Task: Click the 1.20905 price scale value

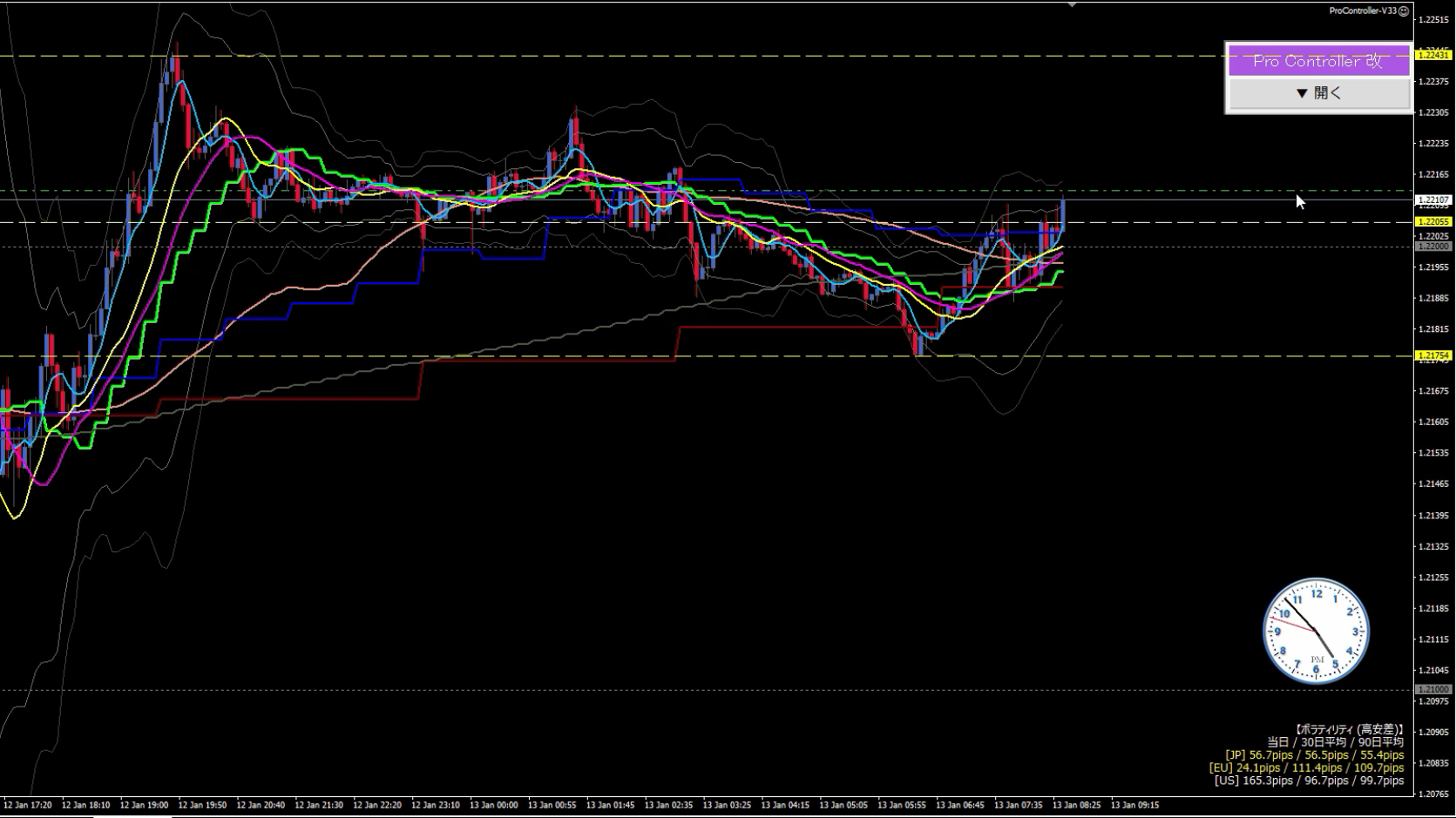Action: [x=1433, y=732]
